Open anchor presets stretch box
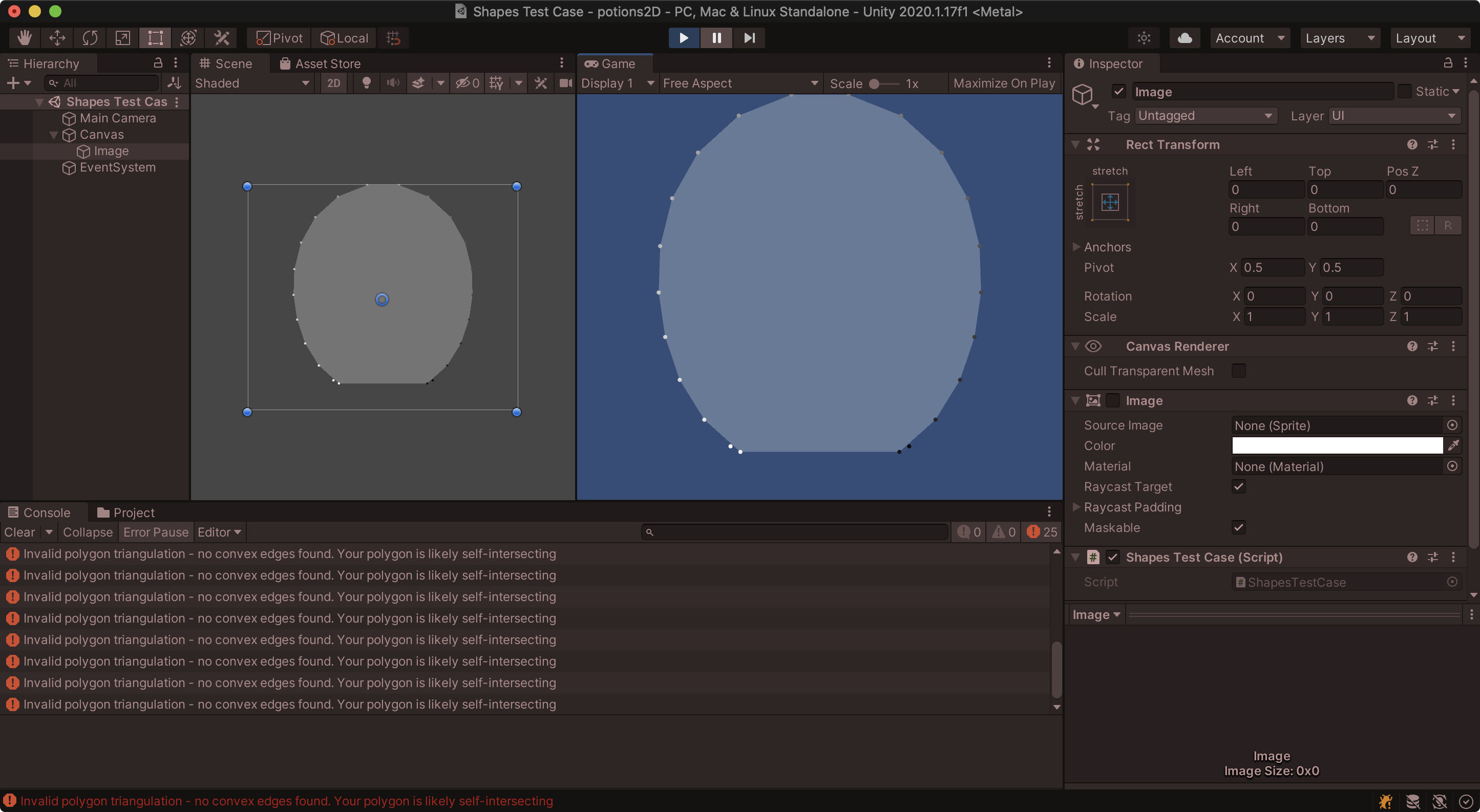 (x=1110, y=202)
